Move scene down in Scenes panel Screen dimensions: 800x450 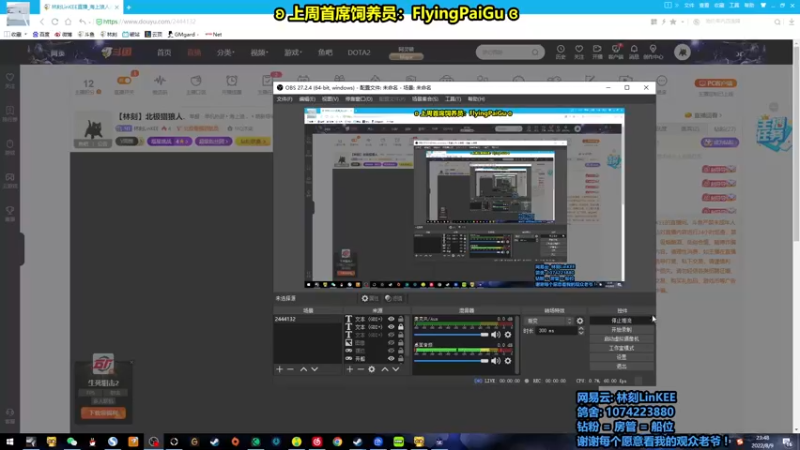click(315, 369)
